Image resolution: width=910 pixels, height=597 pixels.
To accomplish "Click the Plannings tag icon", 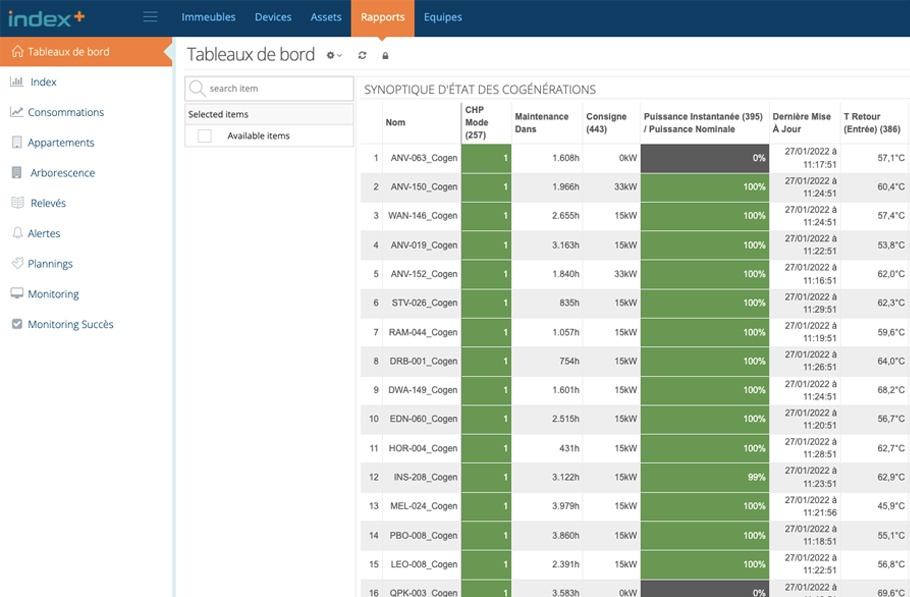I will click(x=17, y=264).
